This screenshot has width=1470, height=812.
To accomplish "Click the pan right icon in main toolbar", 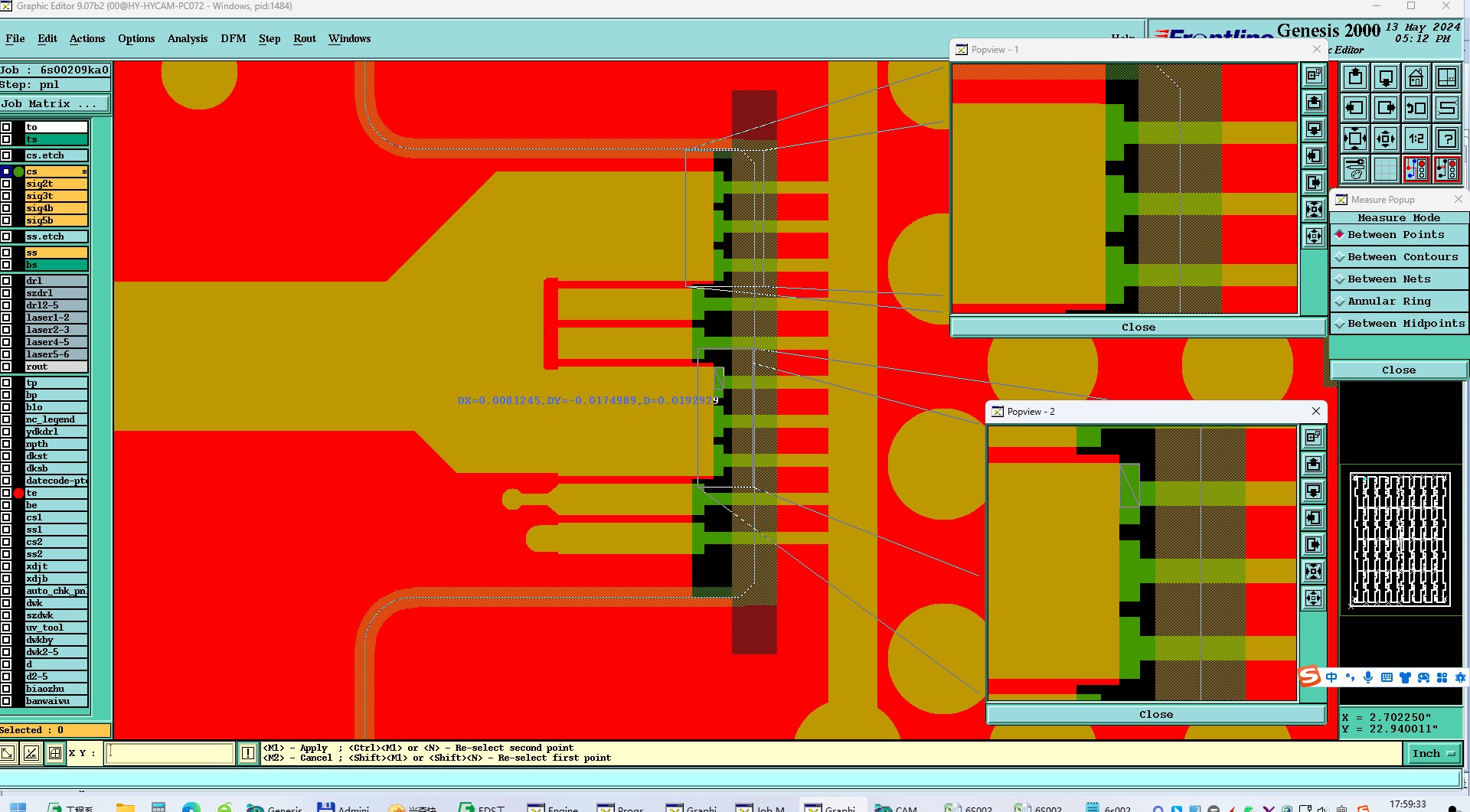I will coord(1386,108).
